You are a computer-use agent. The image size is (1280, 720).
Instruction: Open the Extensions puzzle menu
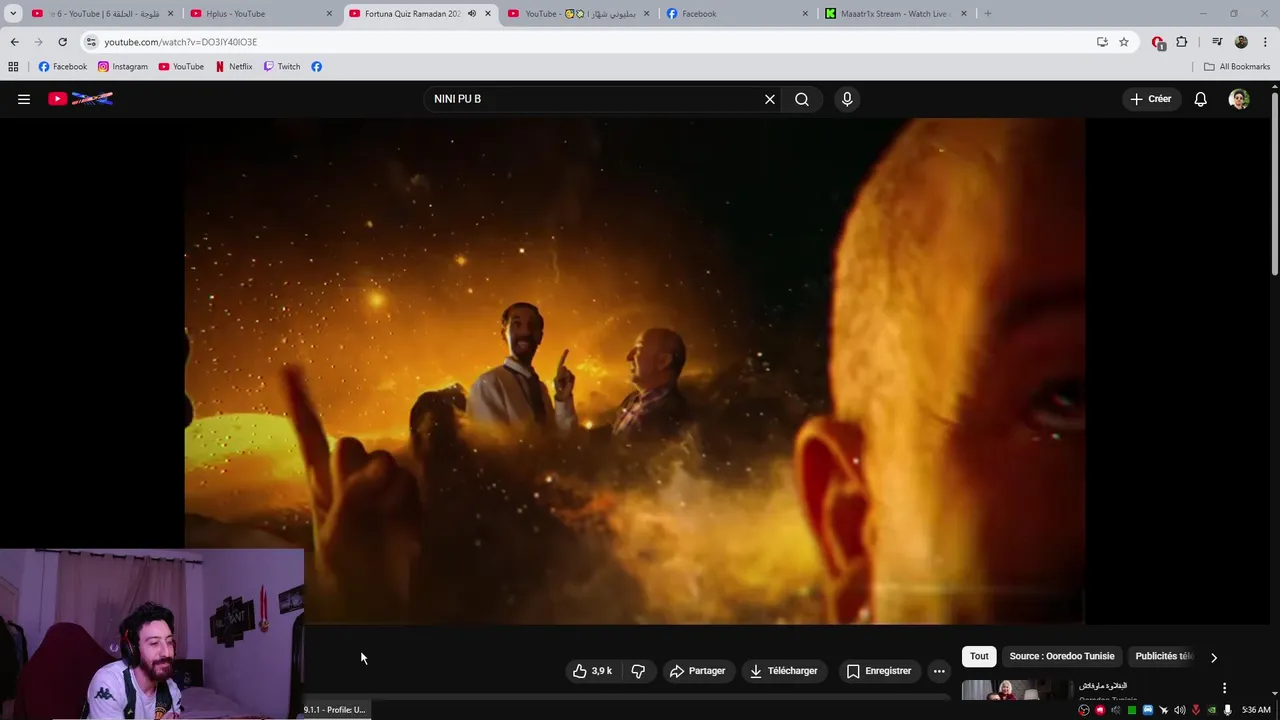(1182, 42)
